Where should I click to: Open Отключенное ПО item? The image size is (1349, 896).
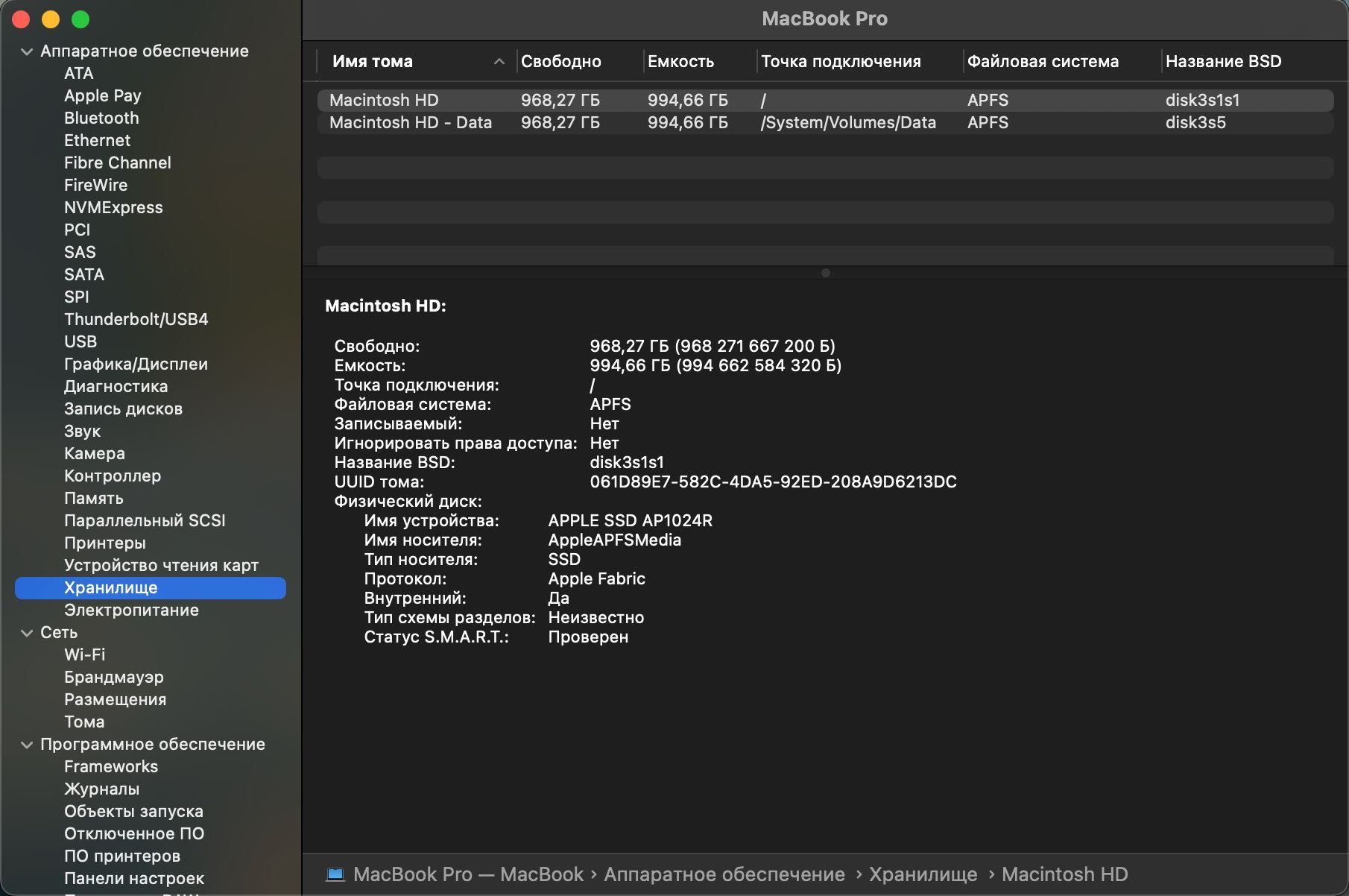pos(134,833)
